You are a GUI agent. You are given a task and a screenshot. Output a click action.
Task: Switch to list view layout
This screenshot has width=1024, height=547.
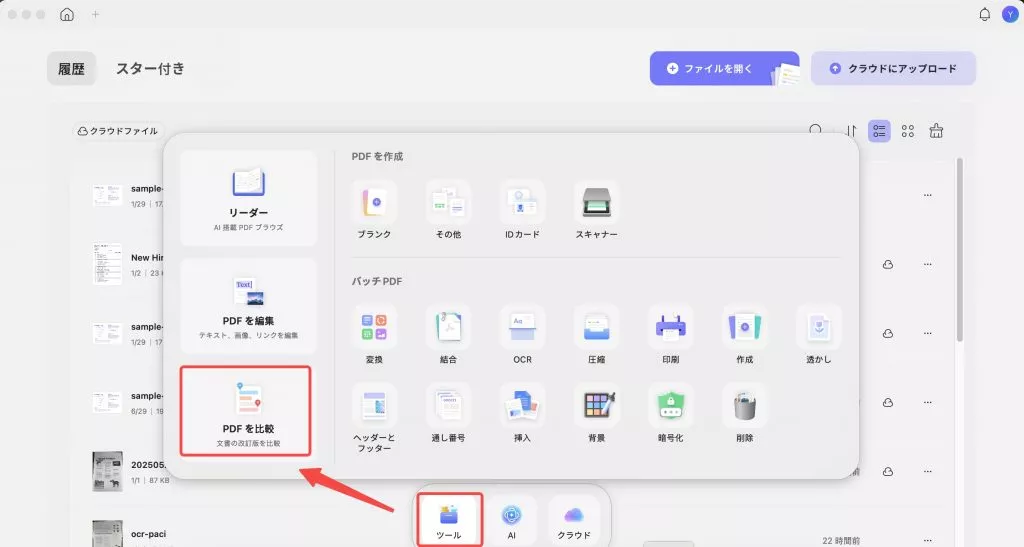pyautogui.click(x=879, y=131)
